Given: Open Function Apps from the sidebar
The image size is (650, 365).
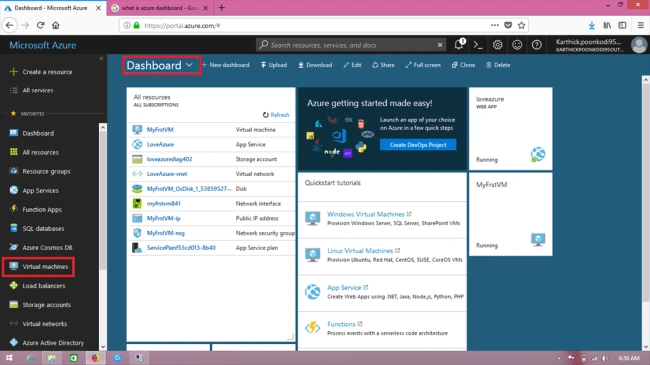Looking at the screenshot, I should [42, 209].
